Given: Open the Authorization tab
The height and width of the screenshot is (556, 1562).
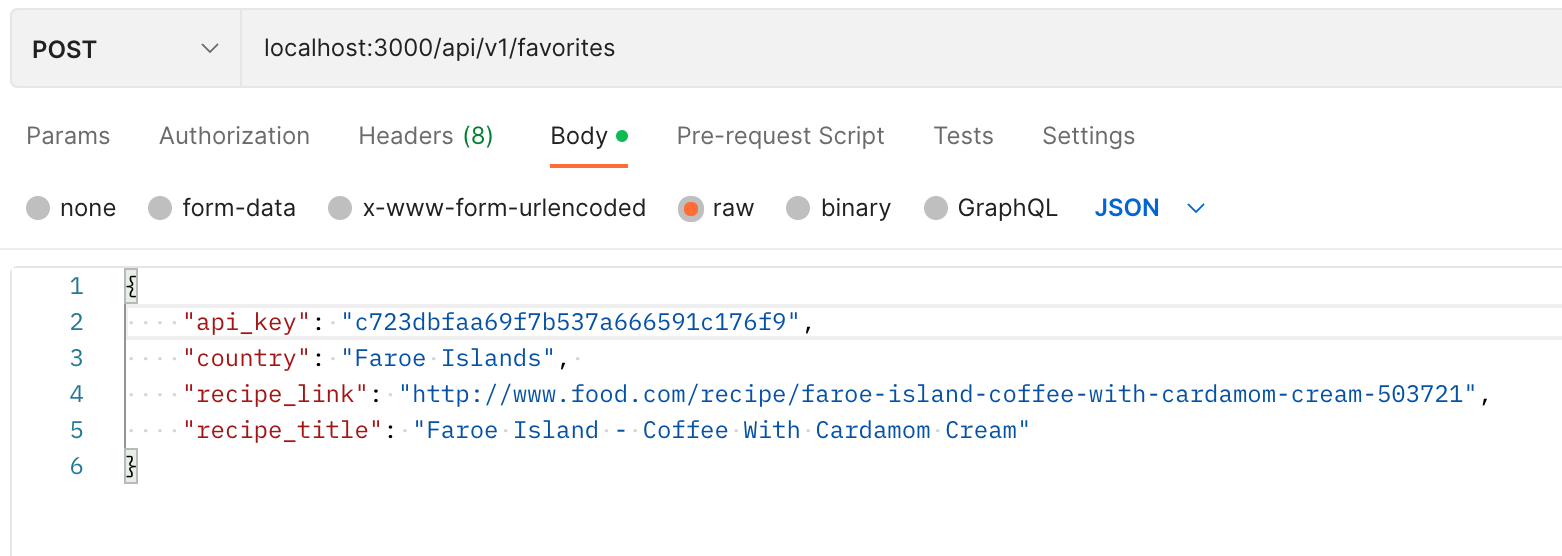Looking at the screenshot, I should coord(234,136).
